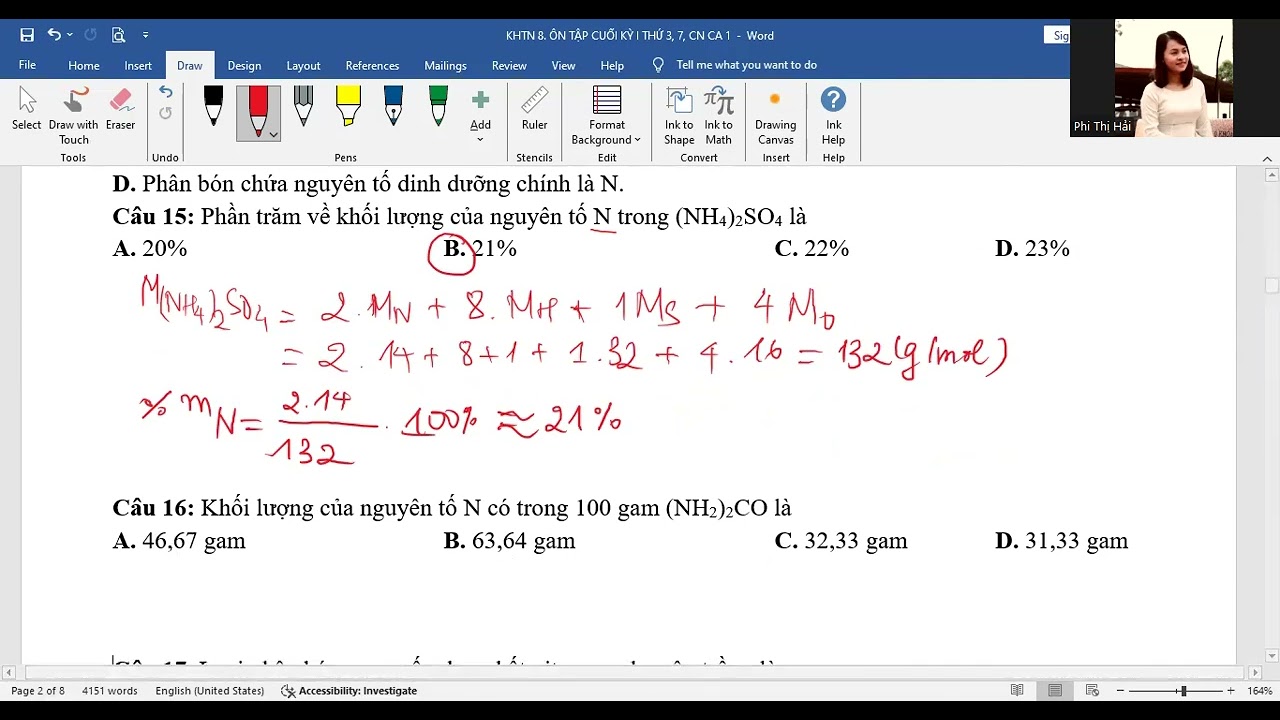
Task: Click zoom in plus button
Action: (x=1230, y=691)
